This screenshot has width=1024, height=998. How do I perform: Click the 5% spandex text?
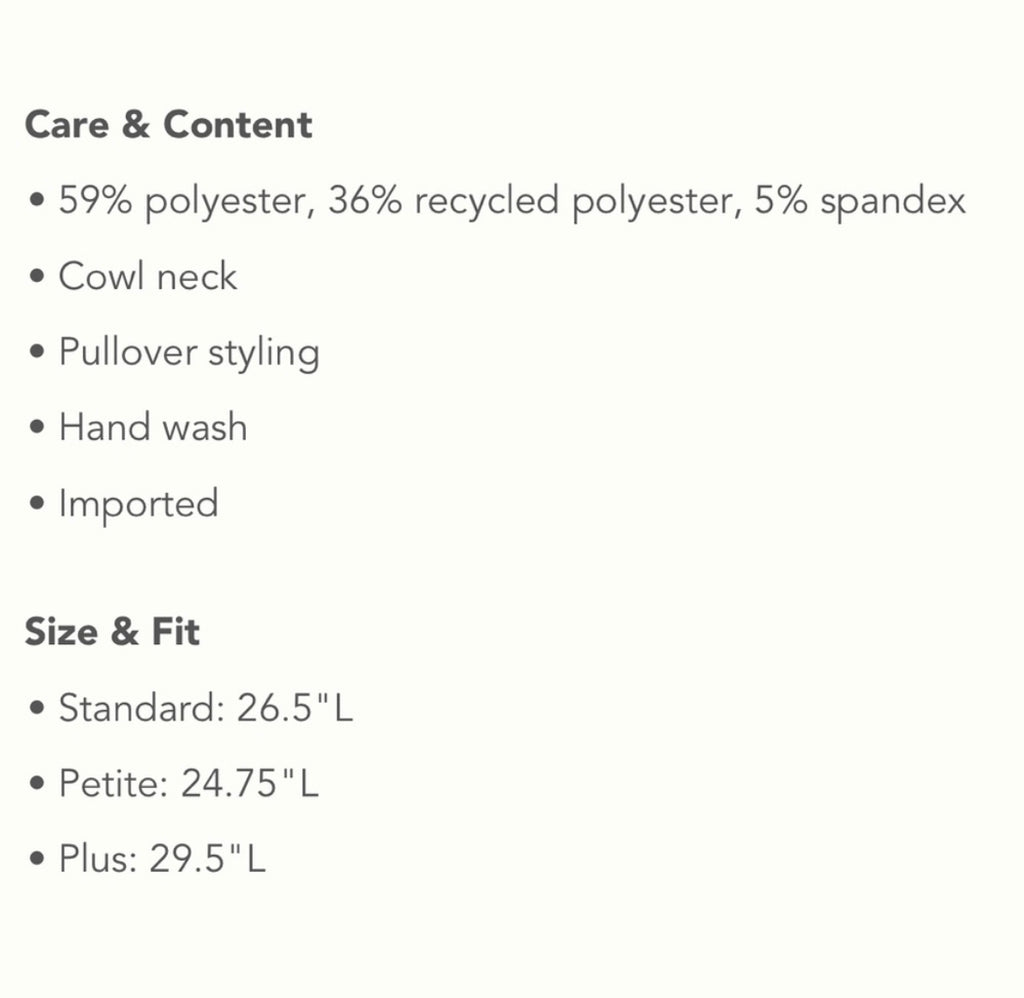pyautogui.click(x=860, y=201)
